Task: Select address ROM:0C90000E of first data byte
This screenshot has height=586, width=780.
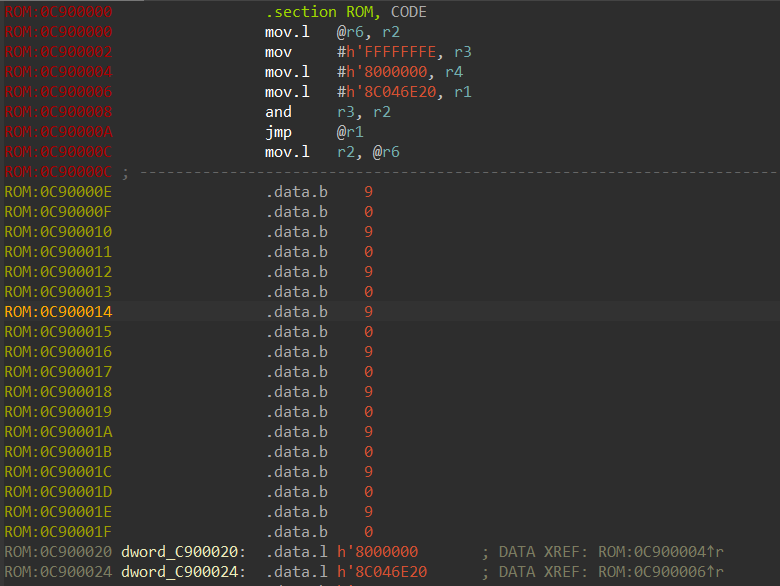Action: [x=58, y=192]
